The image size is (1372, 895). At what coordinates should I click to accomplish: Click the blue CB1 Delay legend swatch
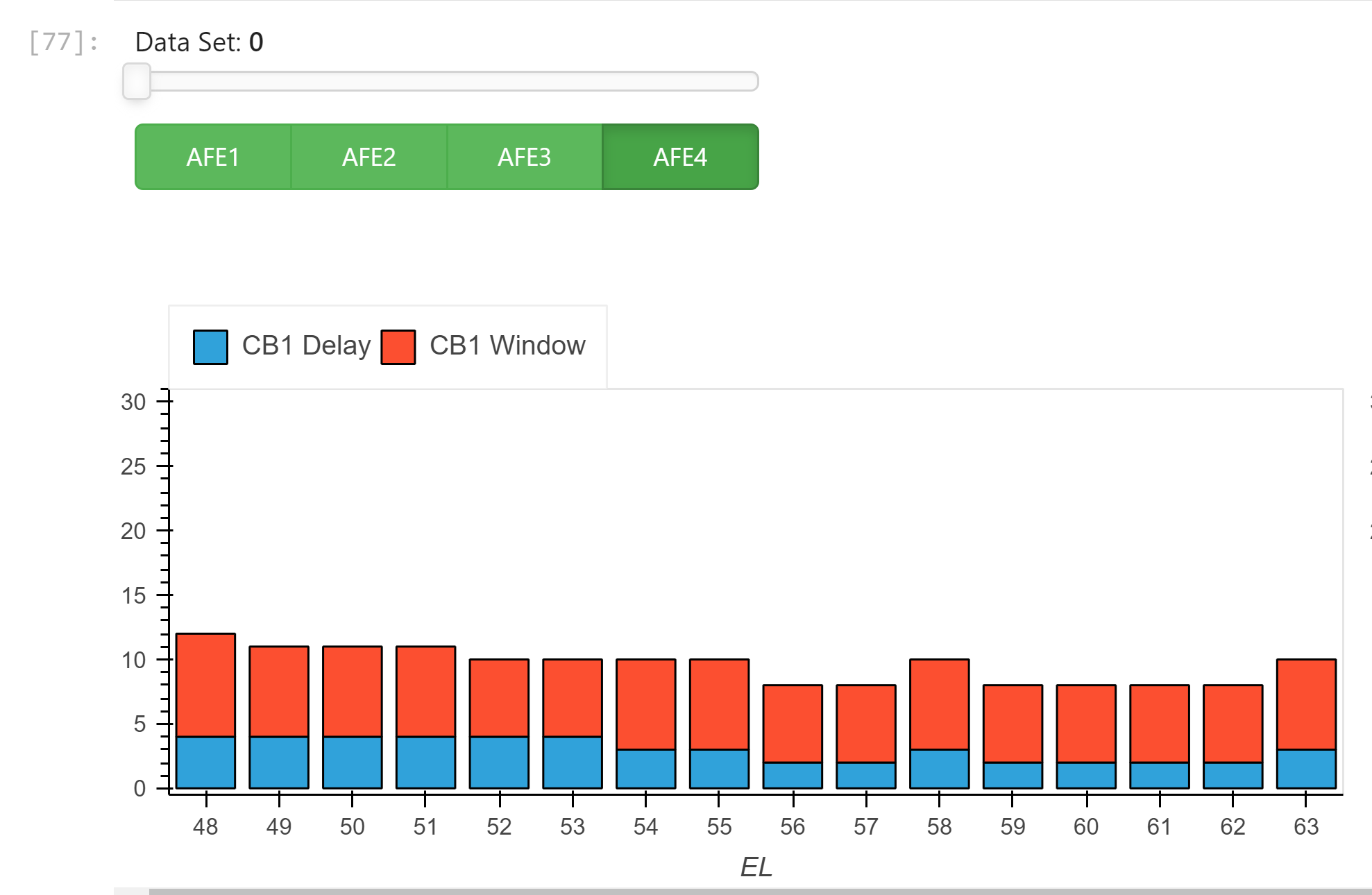[210, 347]
